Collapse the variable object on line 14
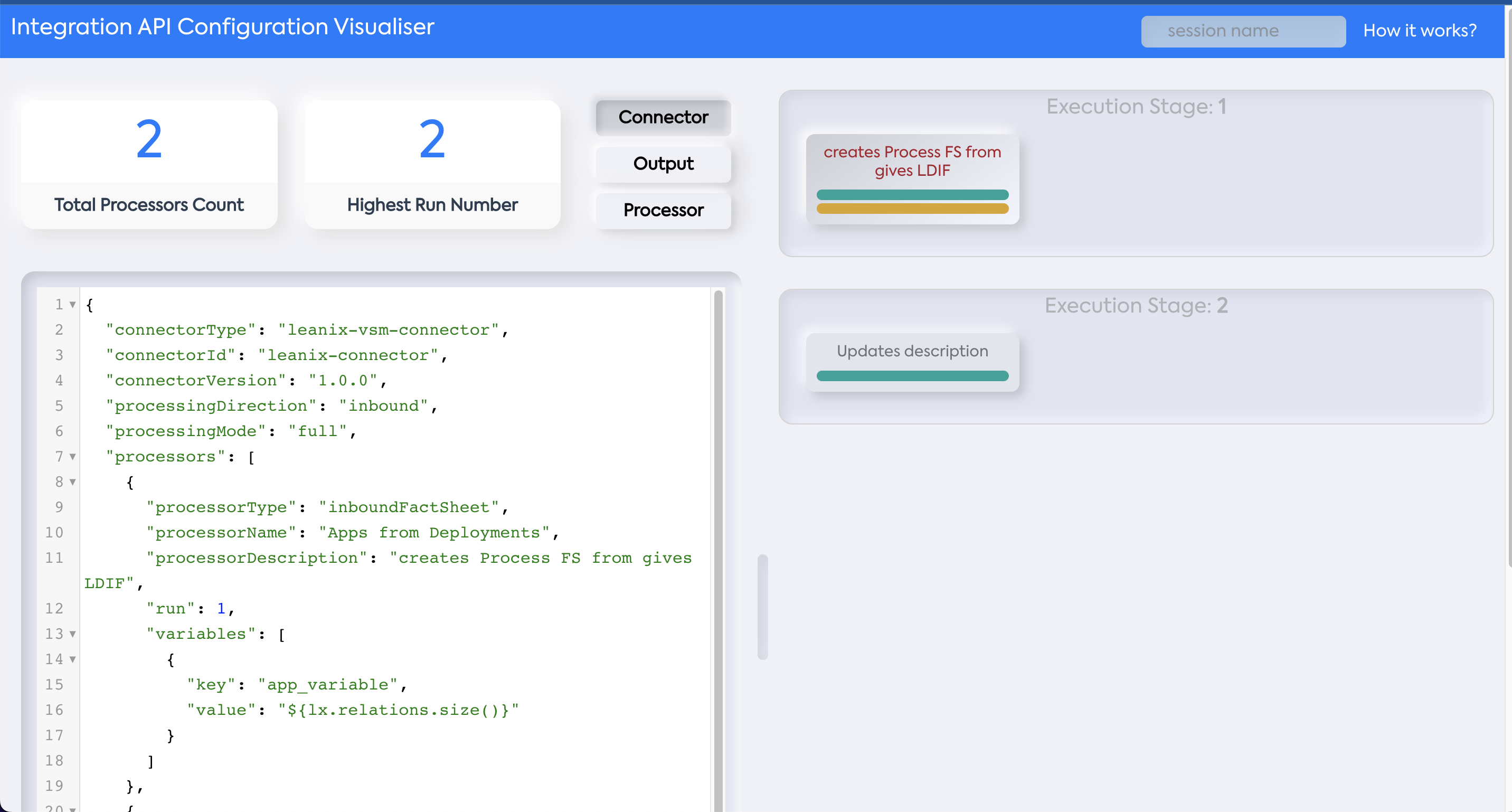1512x812 pixels. [x=72, y=659]
